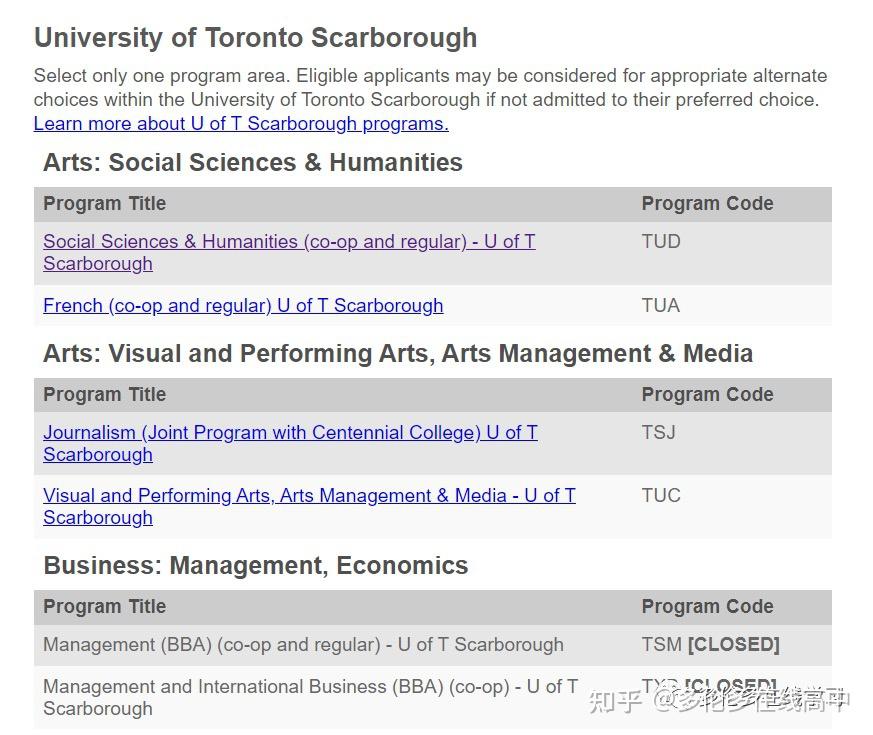Image resolution: width=873 pixels, height=735 pixels.
Task: Click Program Title header in Social Sciences table
Action: 104,204
